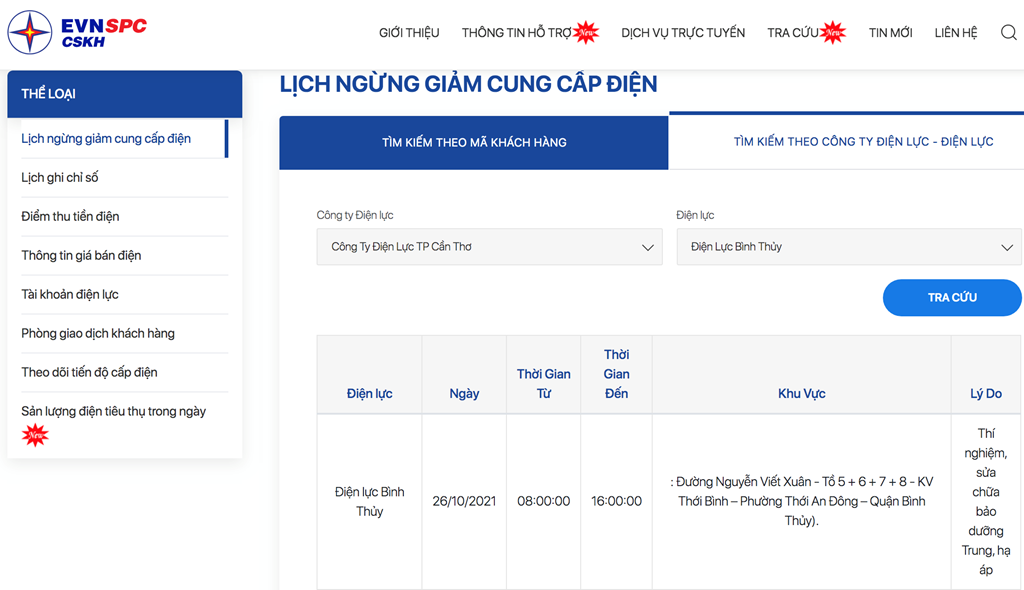1024x590 pixels.
Task: Open Thông tin giá bán điện link
Action: [81, 255]
